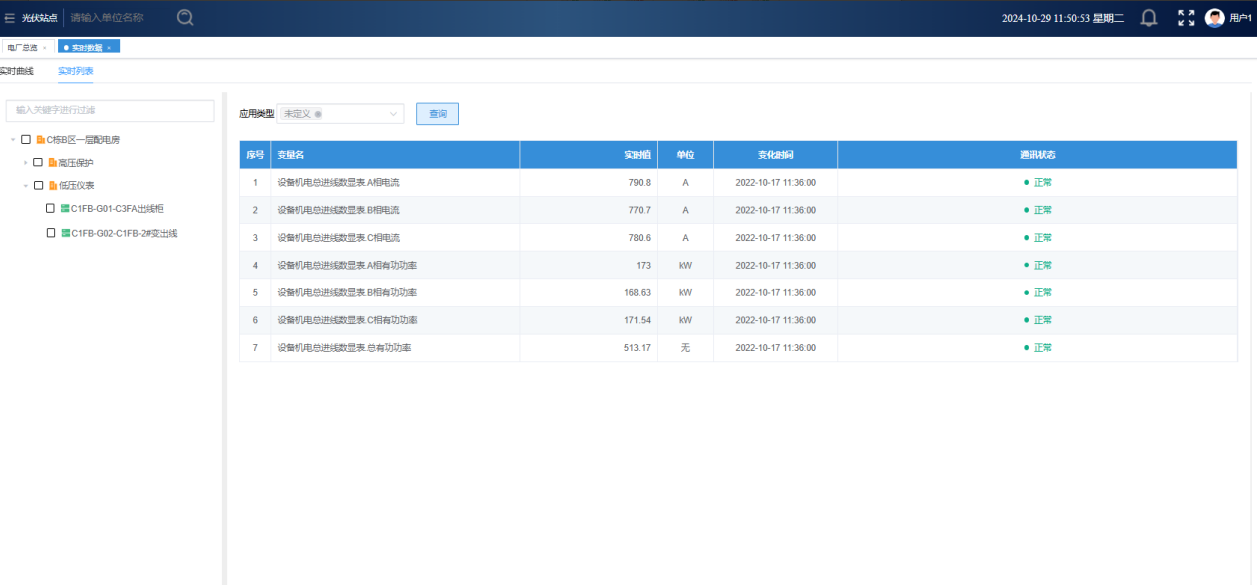The image size is (1257, 585).
Task: Toggle fullscreen mode icon
Action: coord(1186,18)
